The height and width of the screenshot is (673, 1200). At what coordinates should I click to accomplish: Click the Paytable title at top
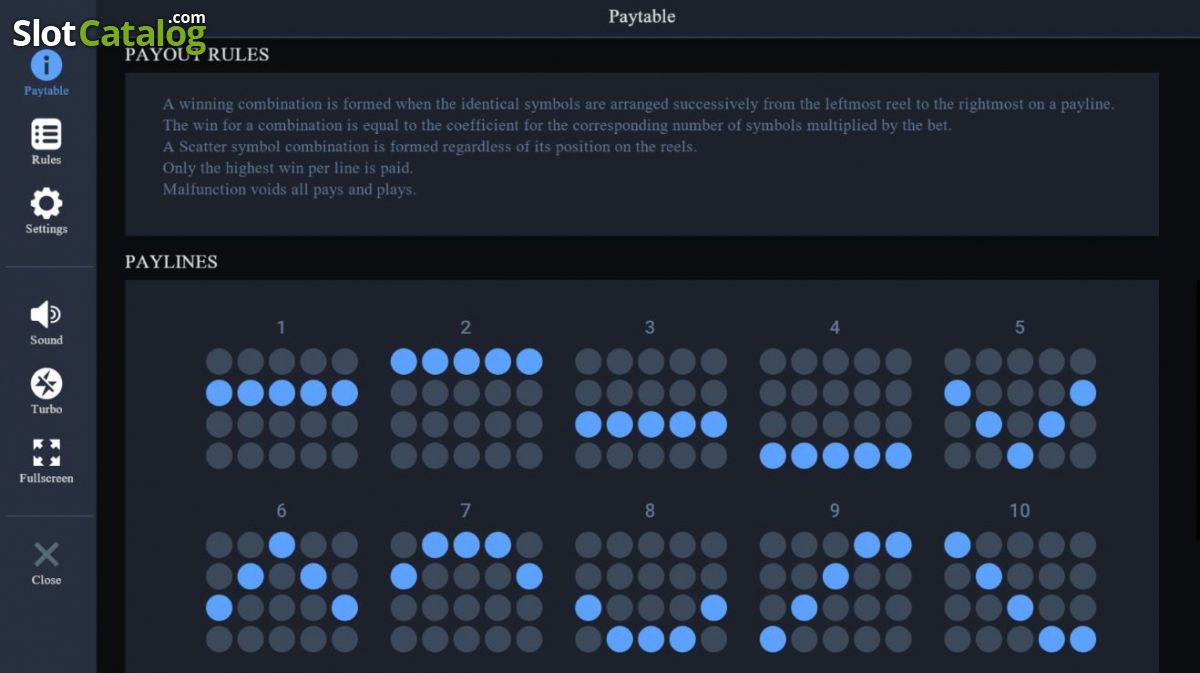tap(642, 17)
